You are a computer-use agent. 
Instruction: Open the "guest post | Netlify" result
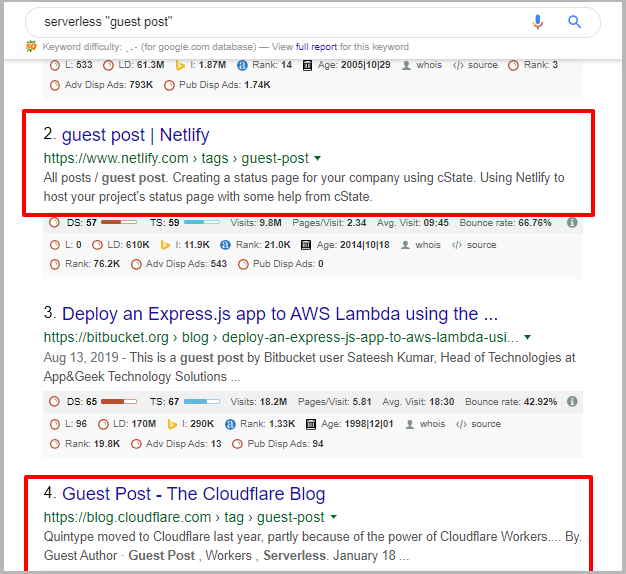pos(135,135)
